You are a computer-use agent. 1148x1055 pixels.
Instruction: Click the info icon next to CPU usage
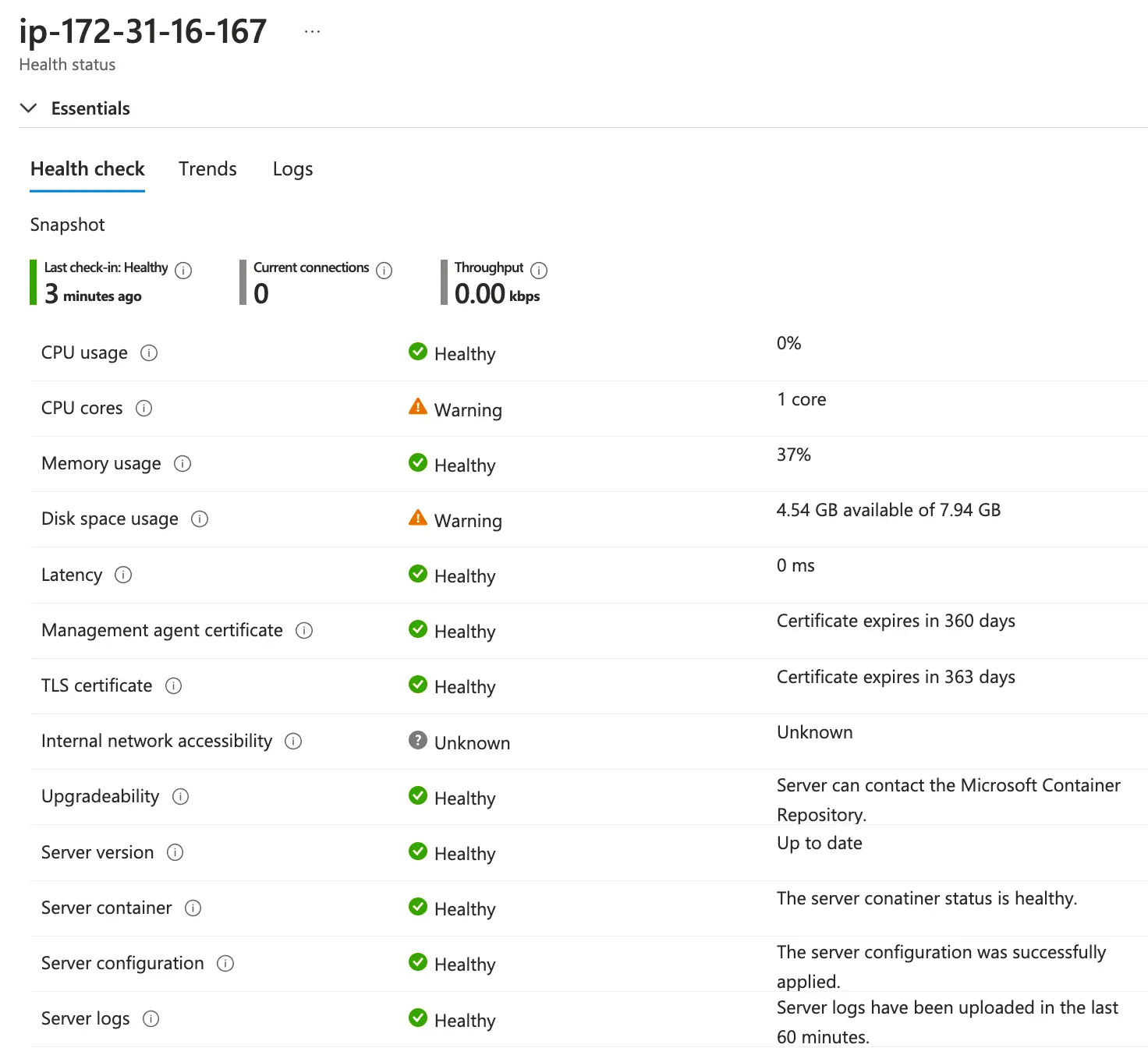click(x=149, y=353)
